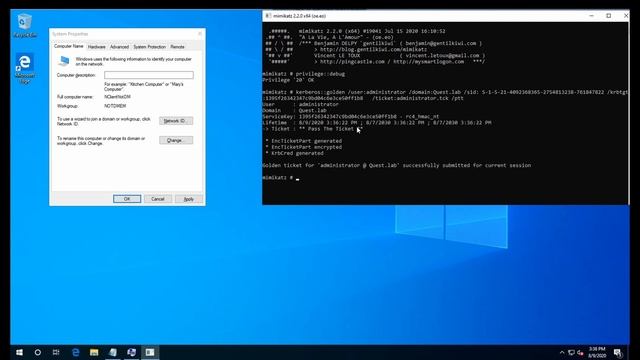The image size is (640, 360).
Task: Minimize the mimikatz console window
Action: pos(591,16)
